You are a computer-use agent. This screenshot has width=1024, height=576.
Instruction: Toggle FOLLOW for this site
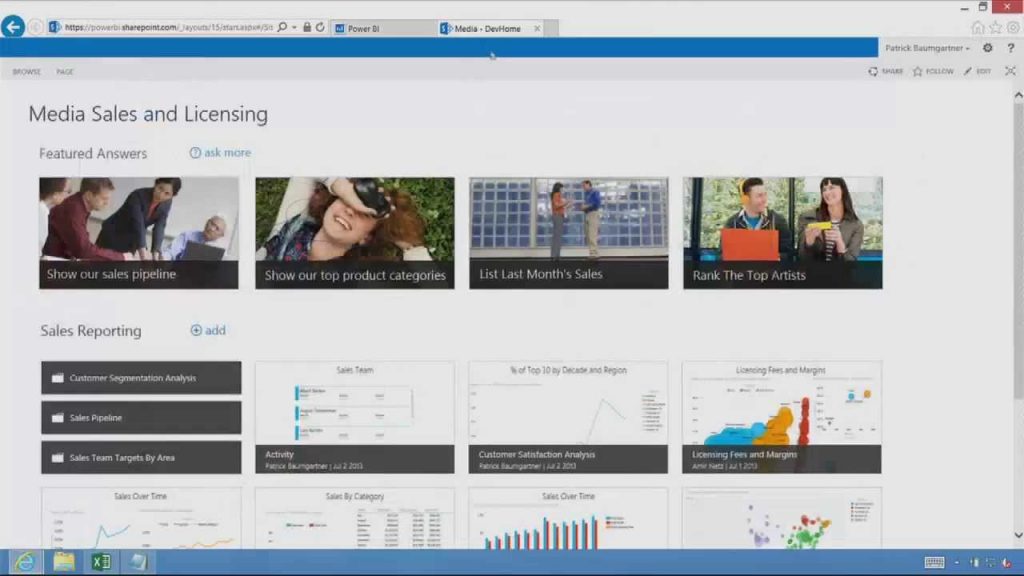(916, 71)
